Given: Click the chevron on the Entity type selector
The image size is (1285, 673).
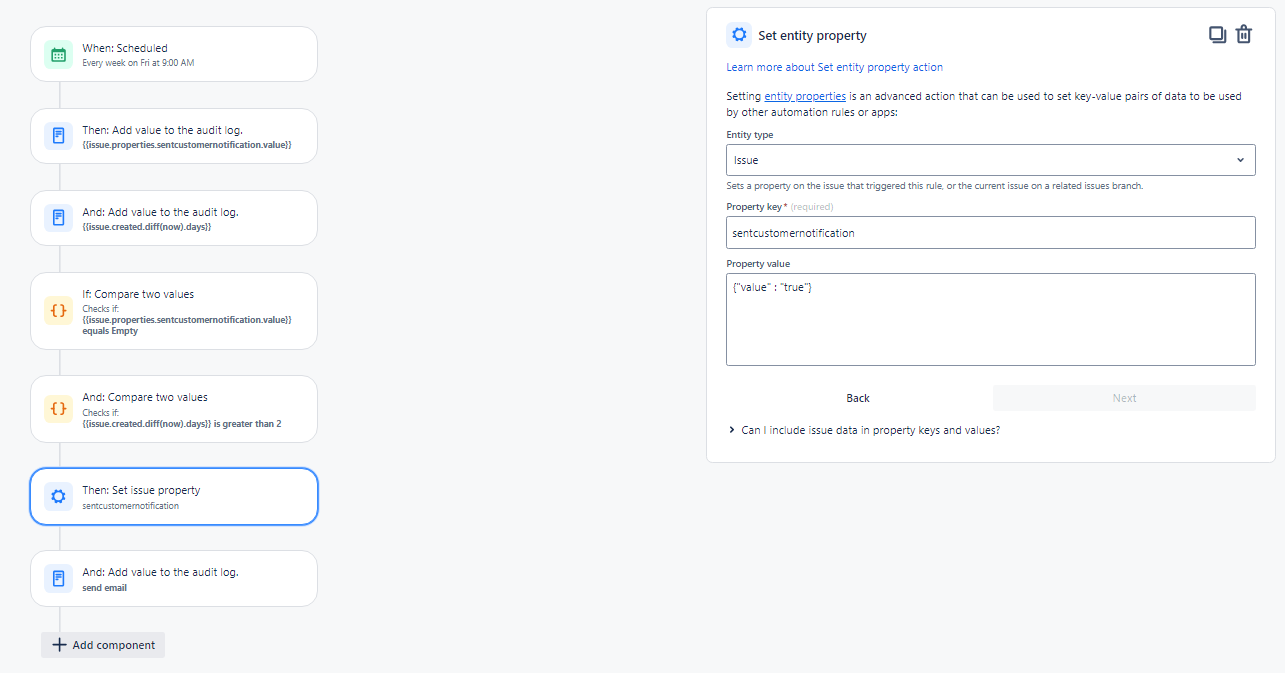Looking at the screenshot, I should [x=1241, y=159].
